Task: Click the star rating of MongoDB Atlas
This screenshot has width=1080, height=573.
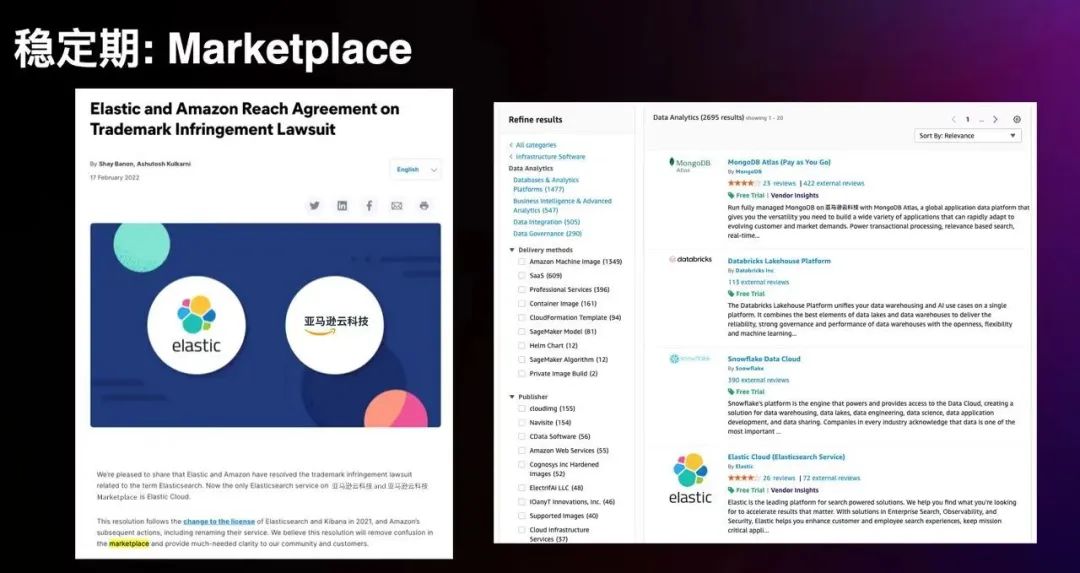Action: [x=743, y=183]
